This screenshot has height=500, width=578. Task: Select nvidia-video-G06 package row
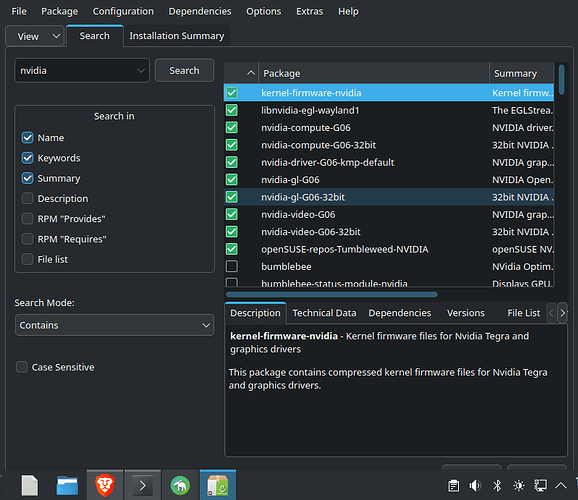tap(389, 214)
